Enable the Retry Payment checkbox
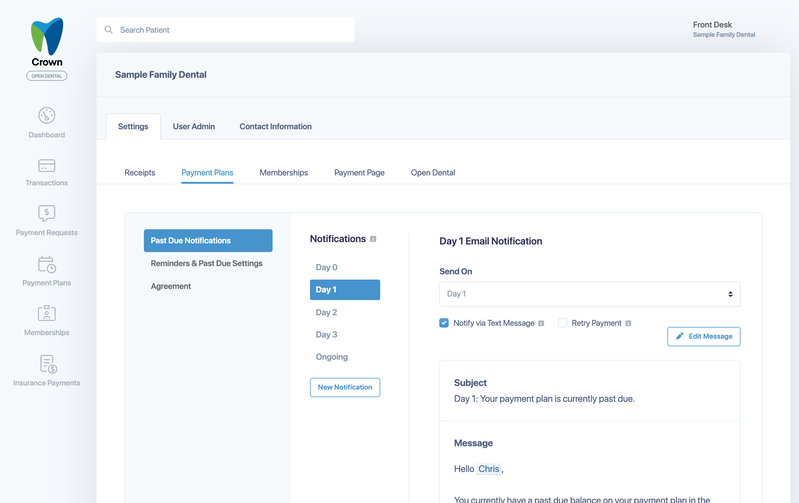The width and height of the screenshot is (799, 503). tap(563, 323)
